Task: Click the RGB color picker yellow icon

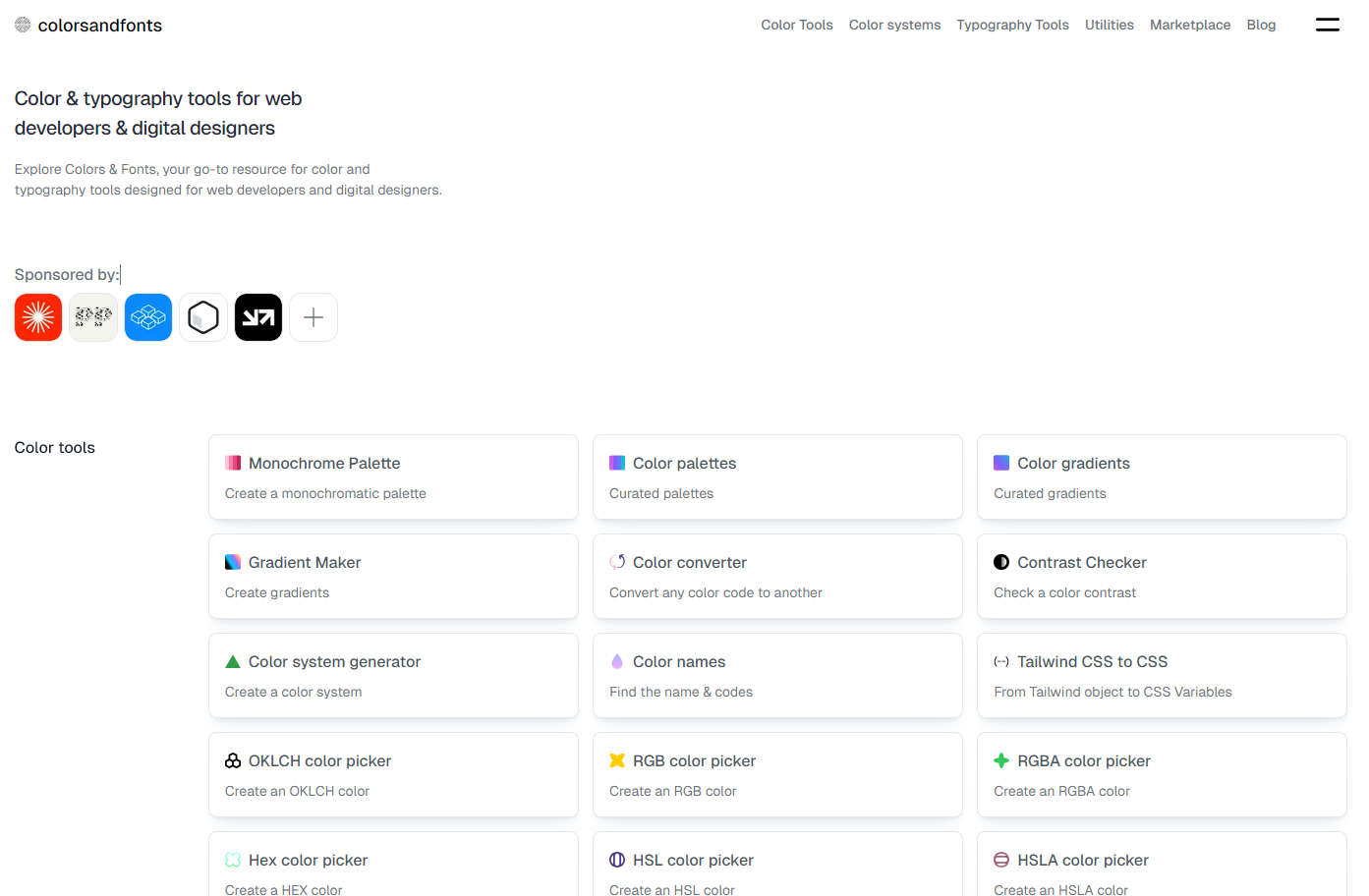Action: [x=617, y=760]
